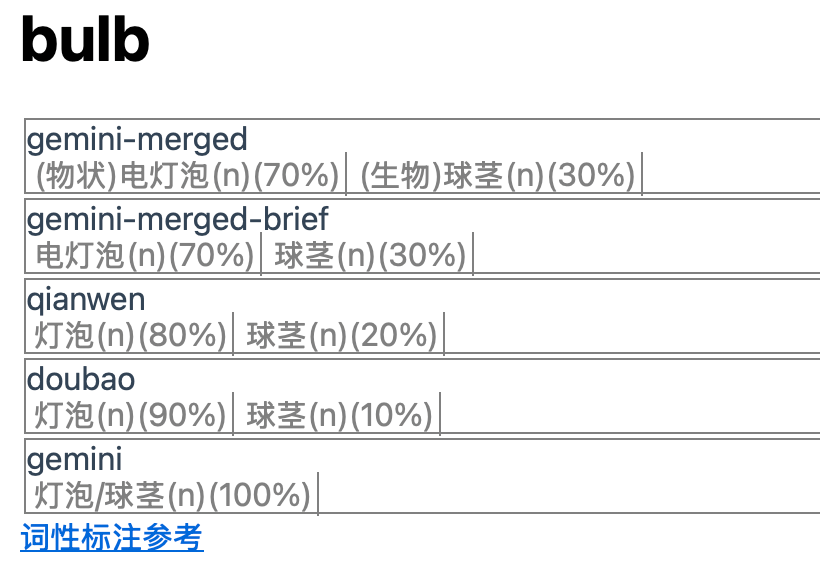
Task: Select the qianwen source label
Action: (86, 299)
